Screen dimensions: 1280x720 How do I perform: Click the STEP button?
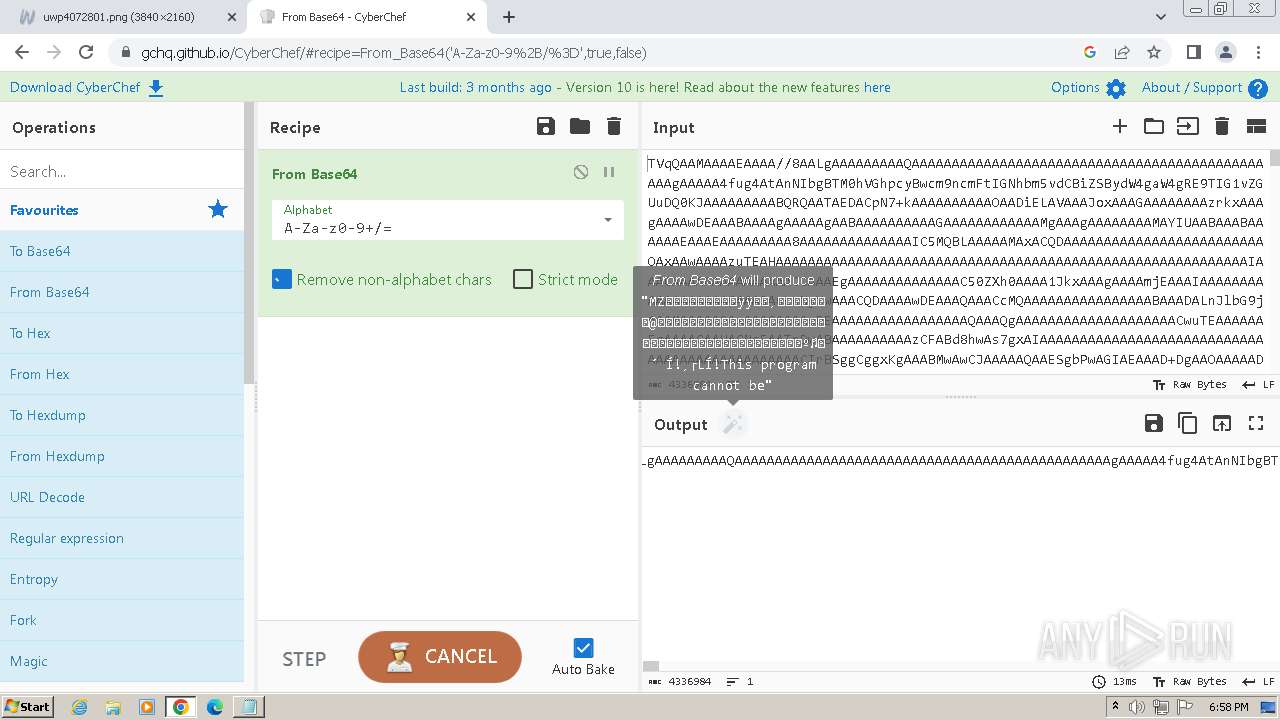click(304, 659)
